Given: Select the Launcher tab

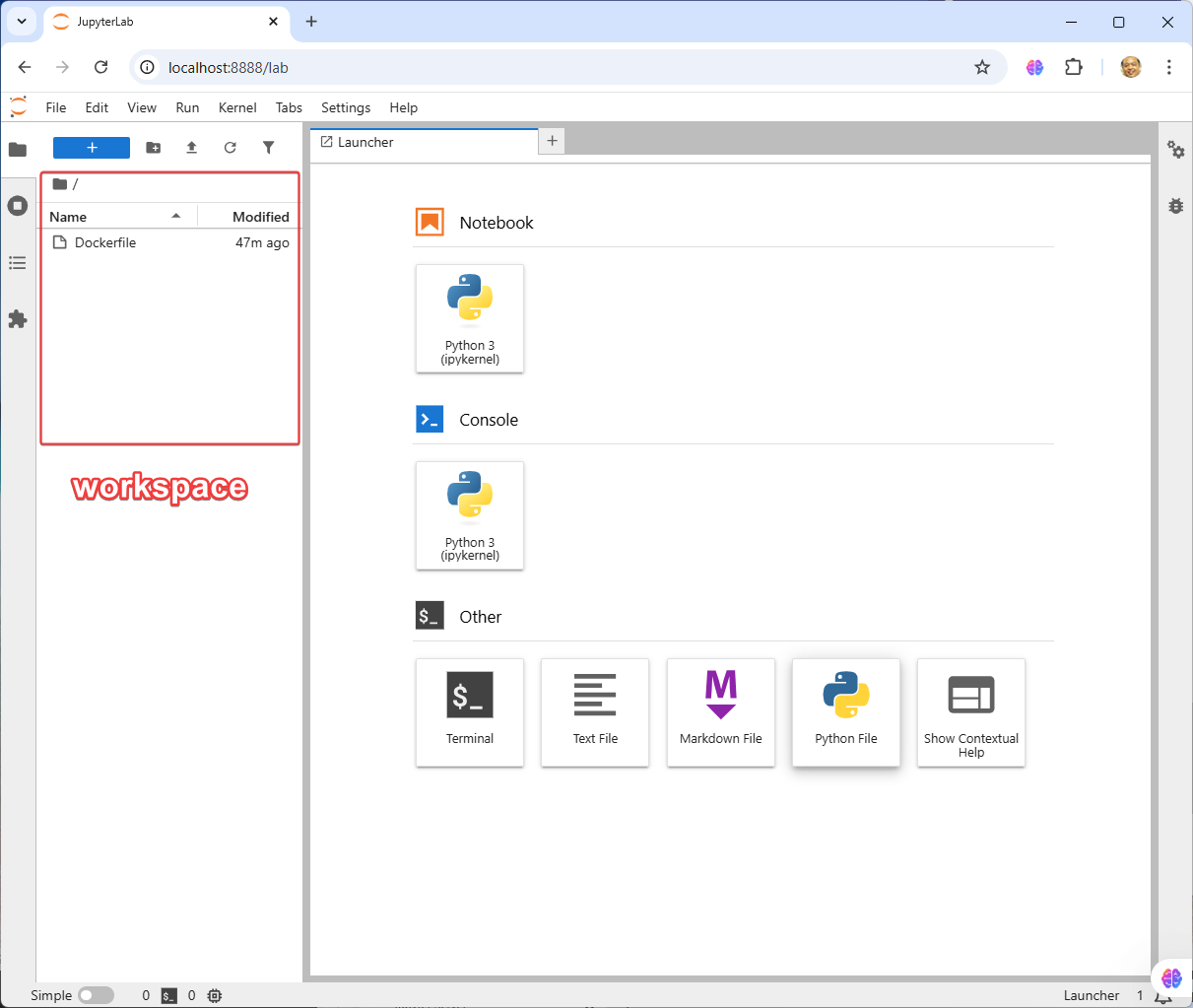Looking at the screenshot, I should (425, 142).
